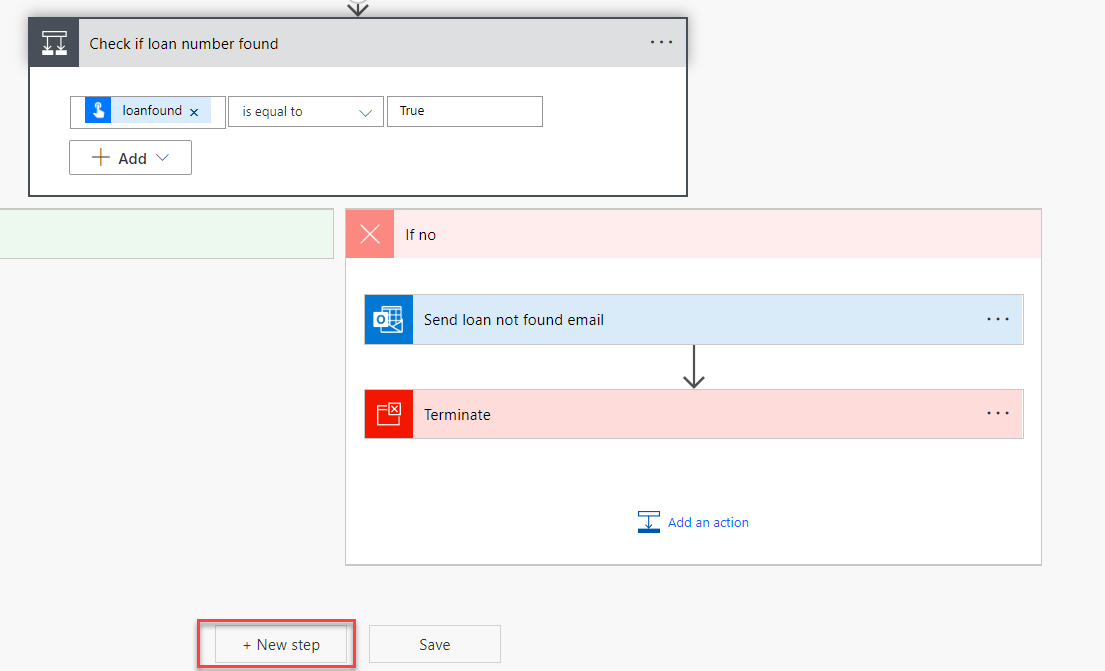Screen dimensions: 1105x671
Task: Save the flow with the Save button
Action: point(434,645)
